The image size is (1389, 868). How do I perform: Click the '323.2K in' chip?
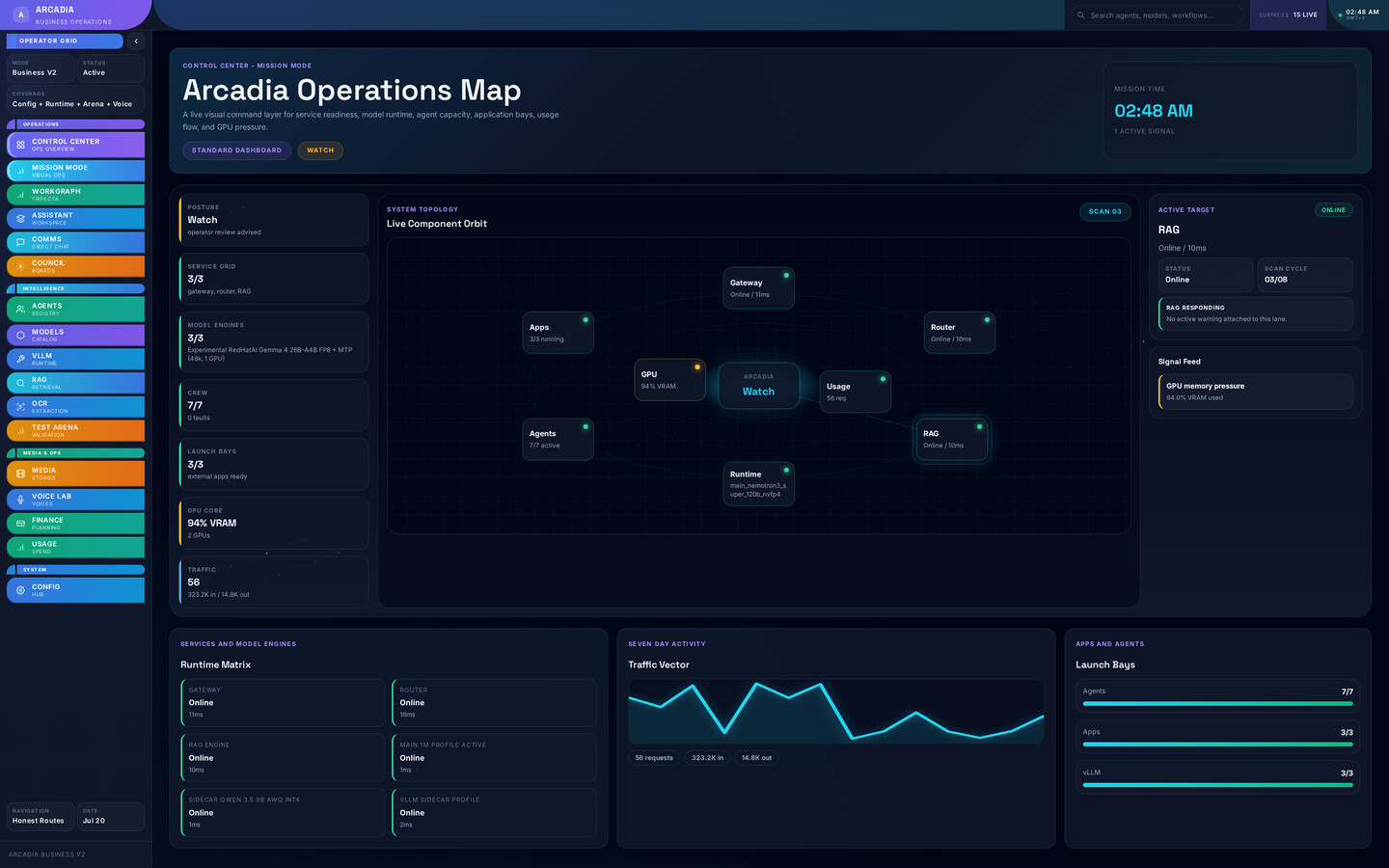coord(707,758)
